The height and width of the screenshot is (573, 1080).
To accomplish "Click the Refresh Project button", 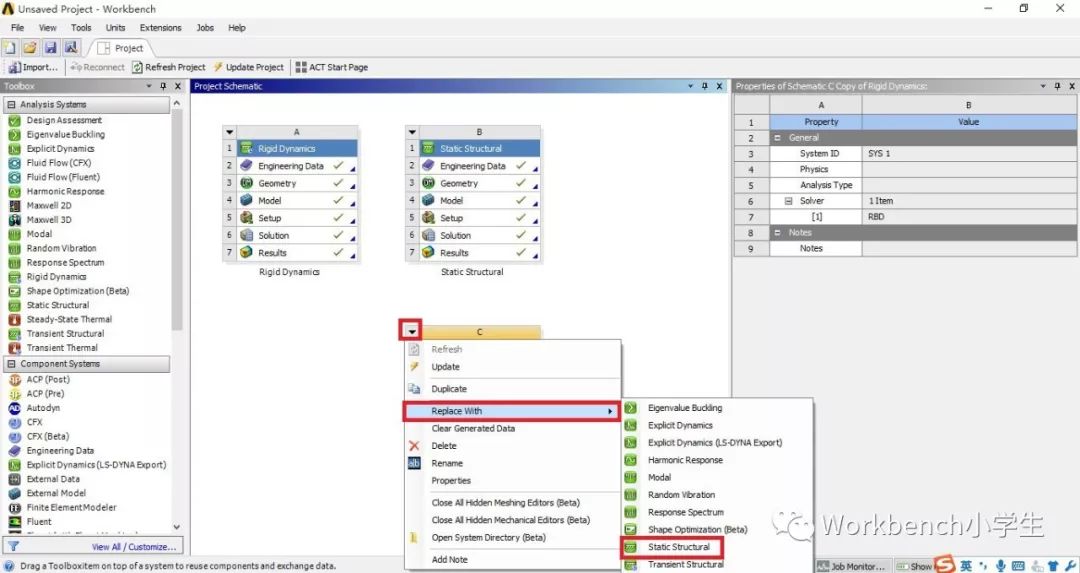I will pyautogui.click(x=169, y=67).
